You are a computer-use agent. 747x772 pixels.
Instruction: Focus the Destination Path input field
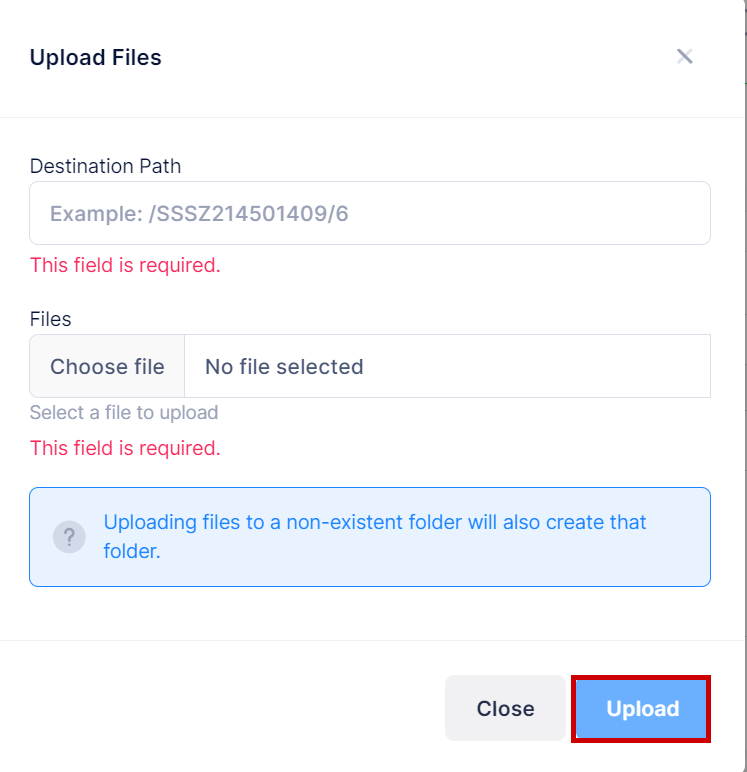(369, 213)
